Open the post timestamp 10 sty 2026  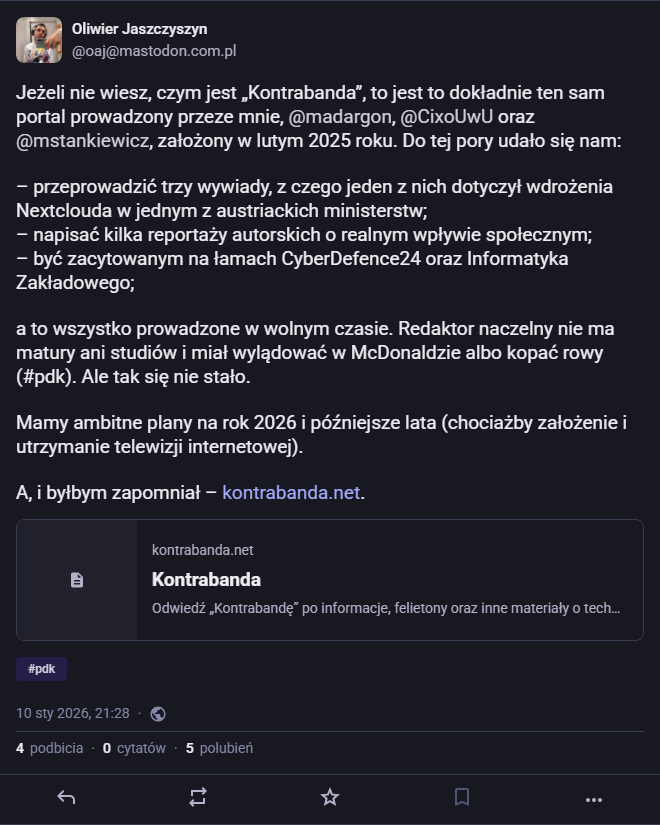coord(73,713)
